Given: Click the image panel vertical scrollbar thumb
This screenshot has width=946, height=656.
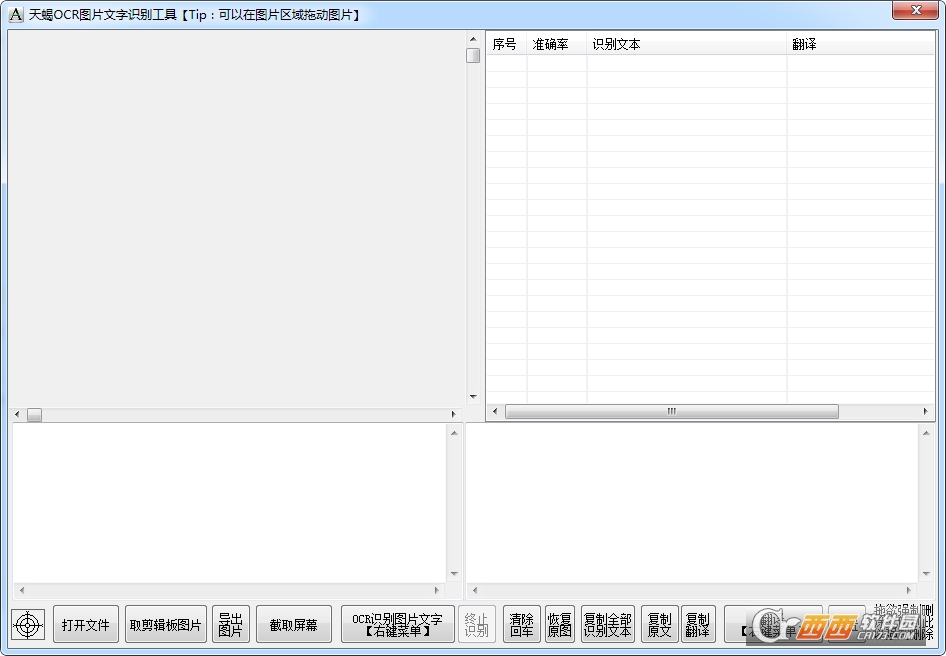Looking at the screenshot, I should coord(473,56).
